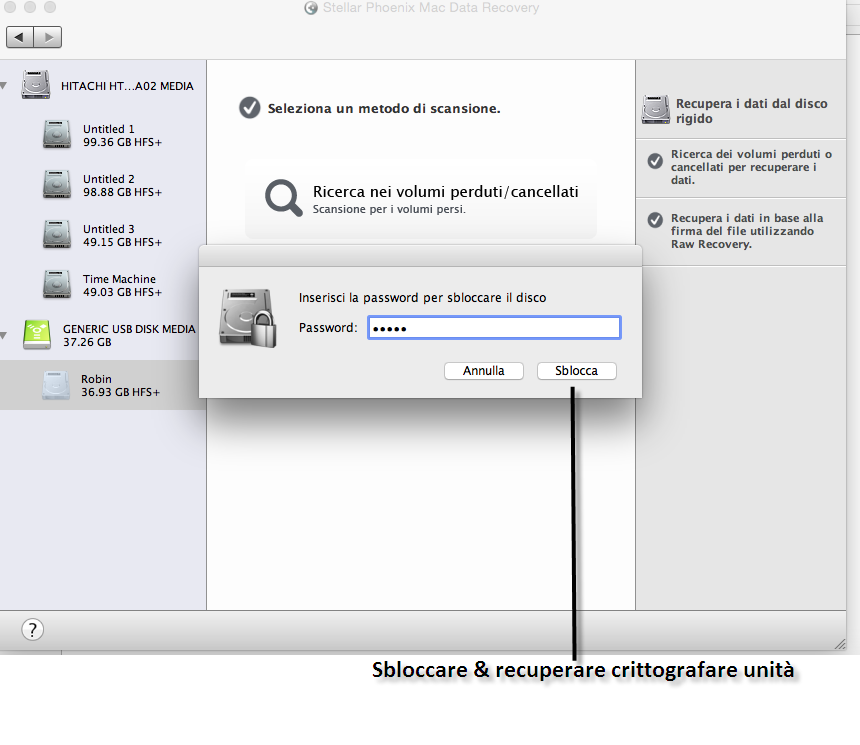This screenshot has width=860, height=745.
Task: Click the Sblocca button
Action: [576, 371]
